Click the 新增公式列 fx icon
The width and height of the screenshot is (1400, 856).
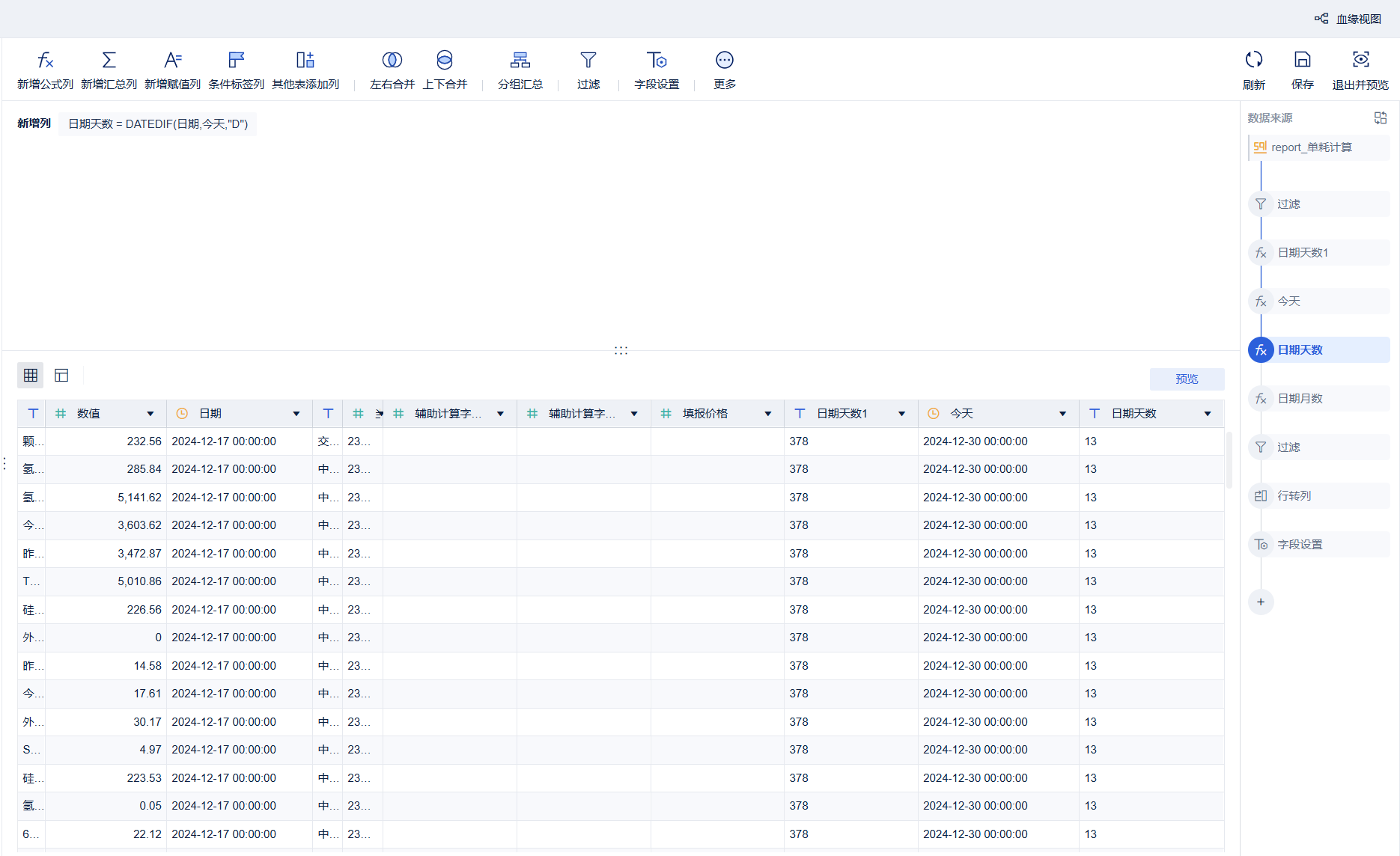45,60
